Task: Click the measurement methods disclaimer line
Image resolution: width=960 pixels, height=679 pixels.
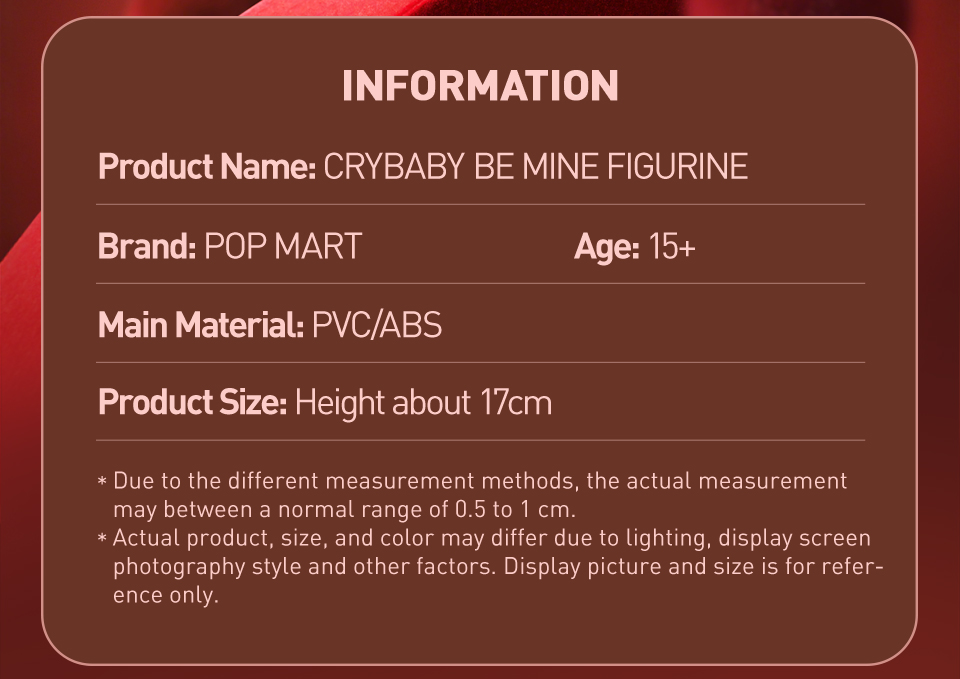Action: click(480, 481)
